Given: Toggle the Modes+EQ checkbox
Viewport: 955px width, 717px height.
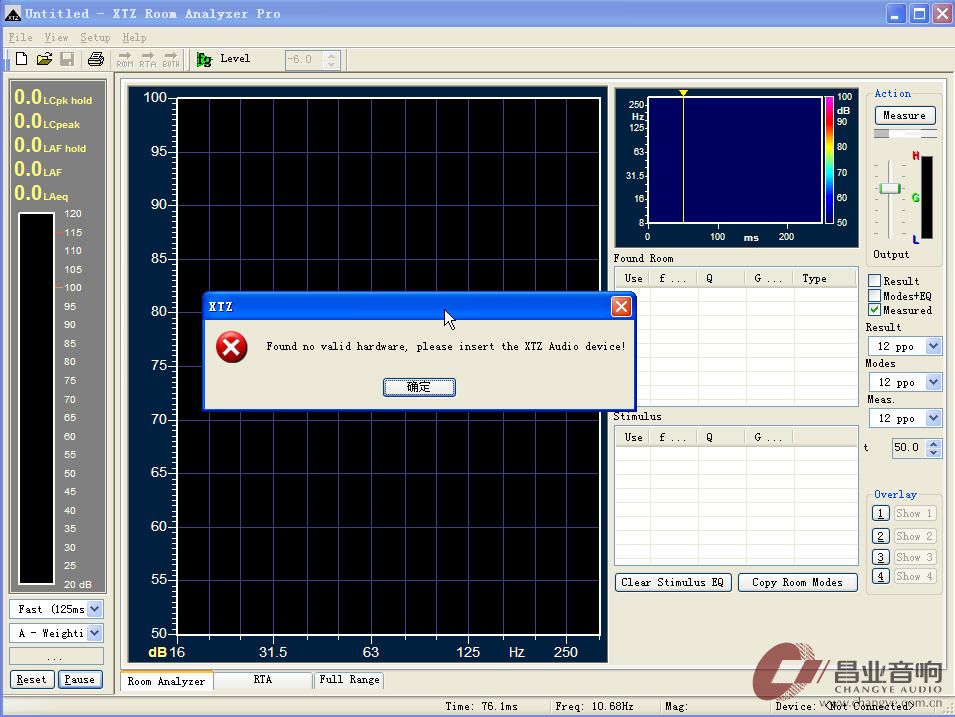Looking at the screenshot, I should (875, 295).
